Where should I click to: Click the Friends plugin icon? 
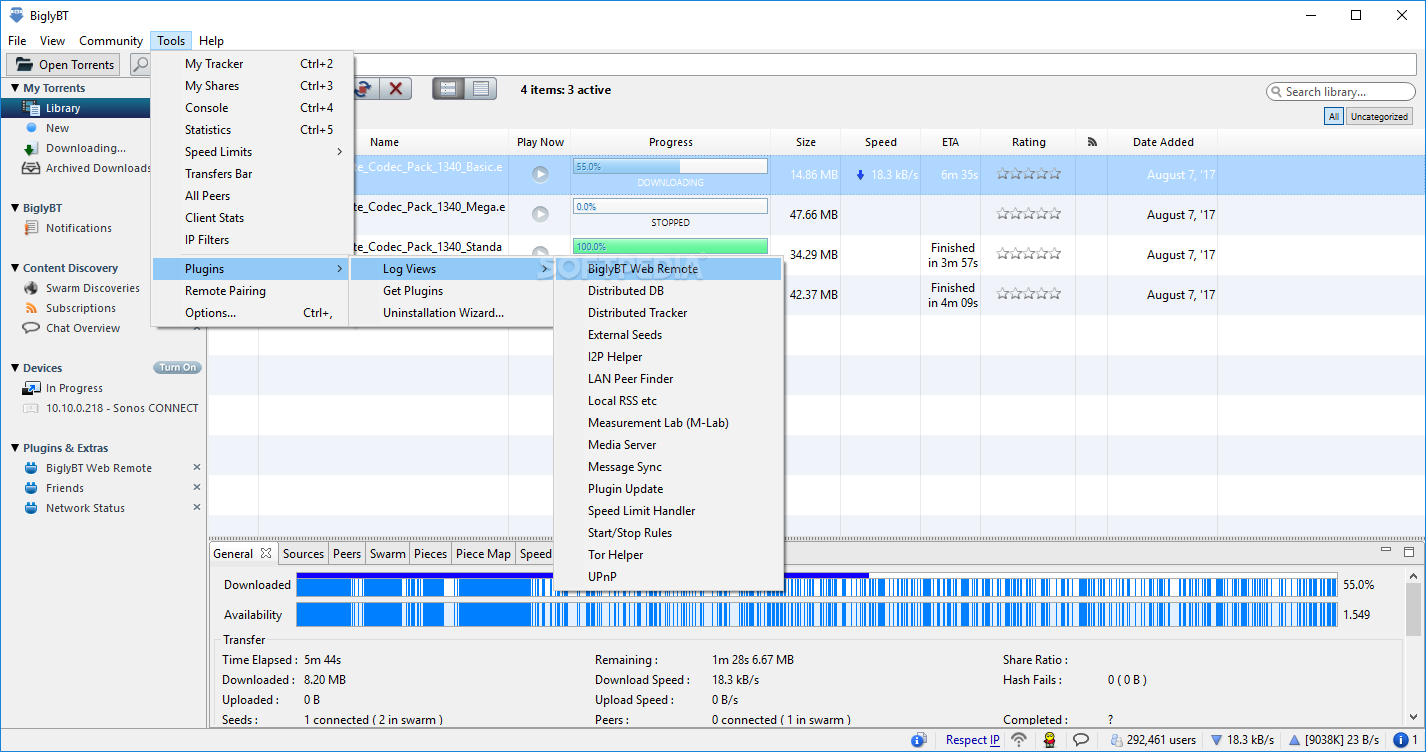click(32, 488)
